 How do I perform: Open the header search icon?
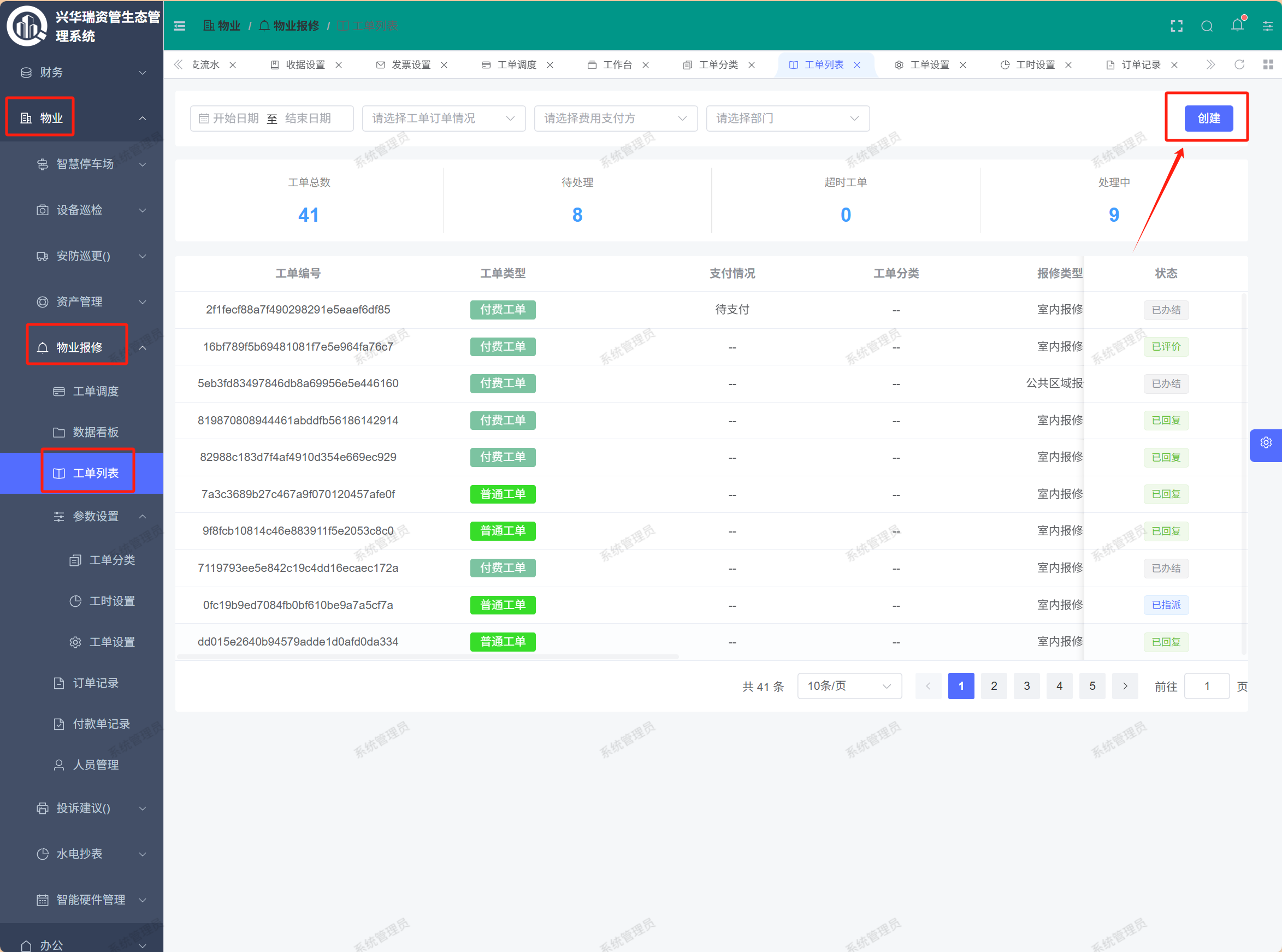pyautogui.click(x=1207, y=26)
